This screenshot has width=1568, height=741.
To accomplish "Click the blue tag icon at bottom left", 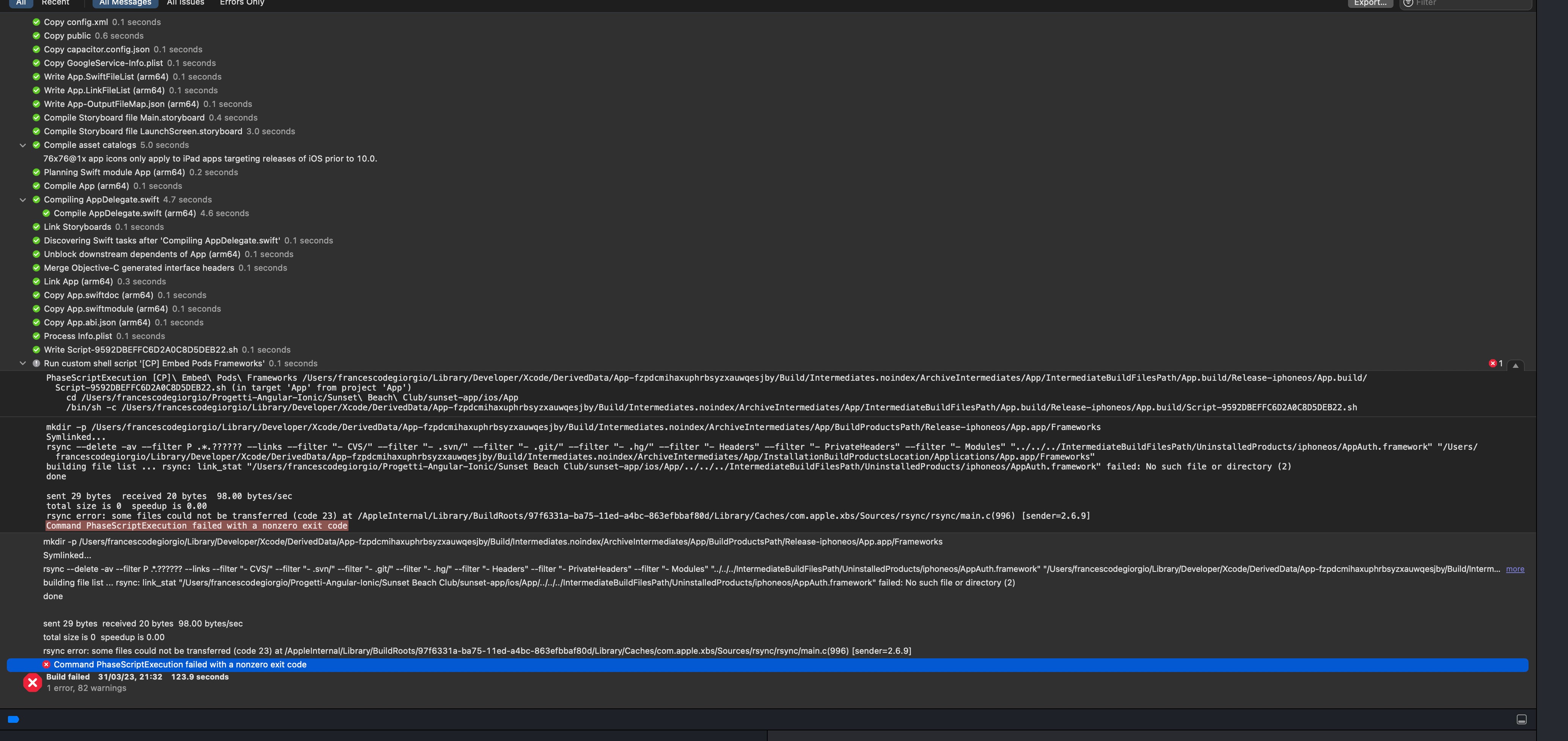I will [x=13, y=719].
